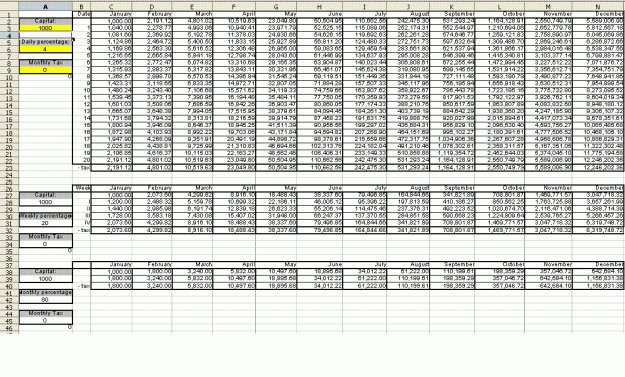The width and height of the screenshot is (625, 377).
Task: Click the March cell 5,832.00 in row 40
Action: [x=192, y=286]
